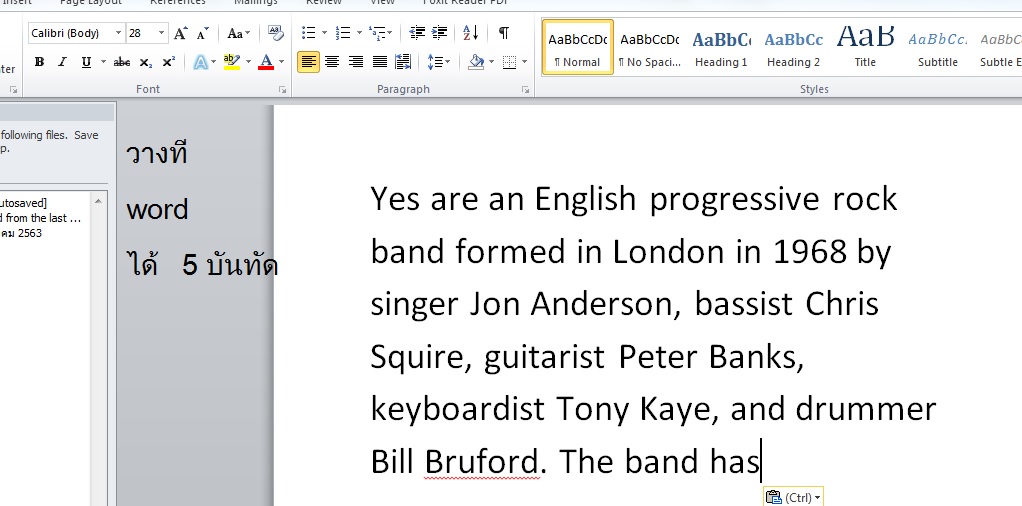The image size is (1022, 506).
Task: Start a numbered list
Action: (343, 33)
